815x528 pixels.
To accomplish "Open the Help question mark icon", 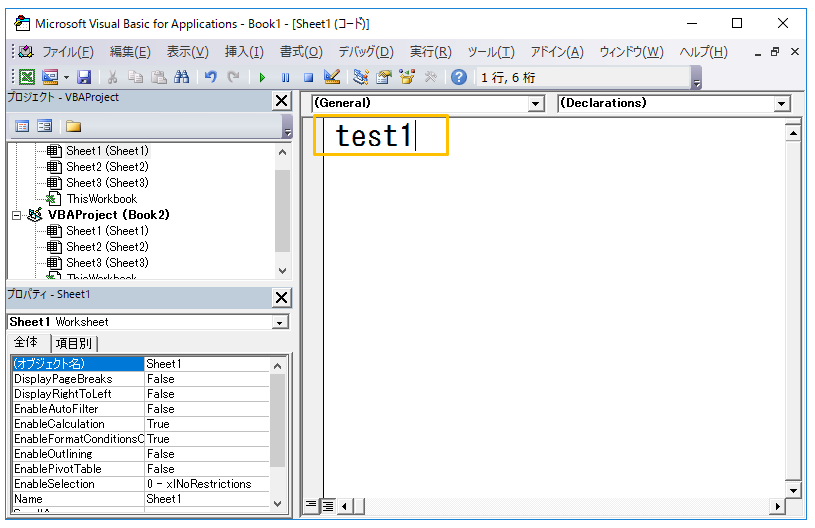I will pyautogui.click(x=459, y=77).
